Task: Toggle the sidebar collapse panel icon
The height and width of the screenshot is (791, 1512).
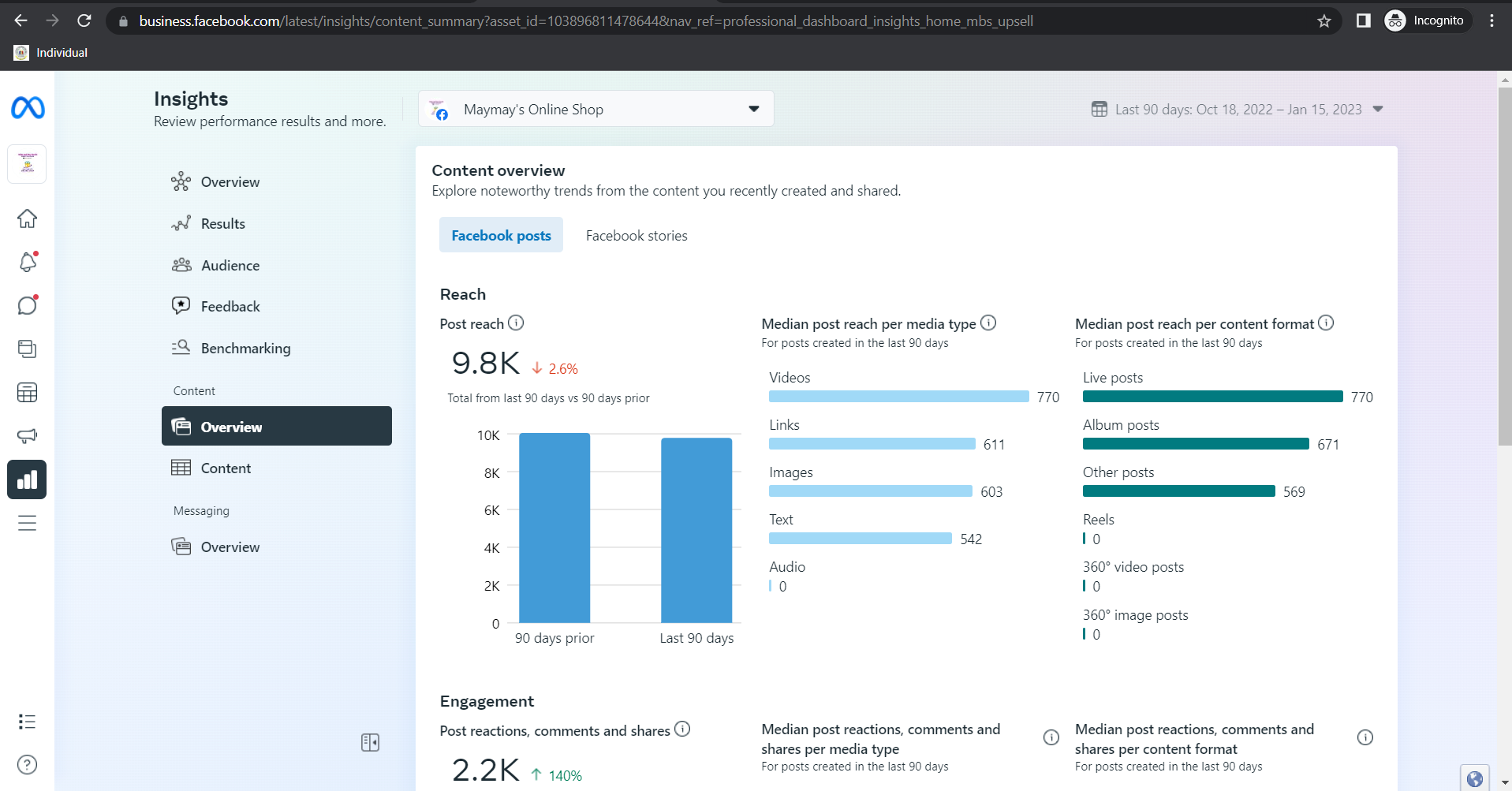Action: tap(370, 742)
